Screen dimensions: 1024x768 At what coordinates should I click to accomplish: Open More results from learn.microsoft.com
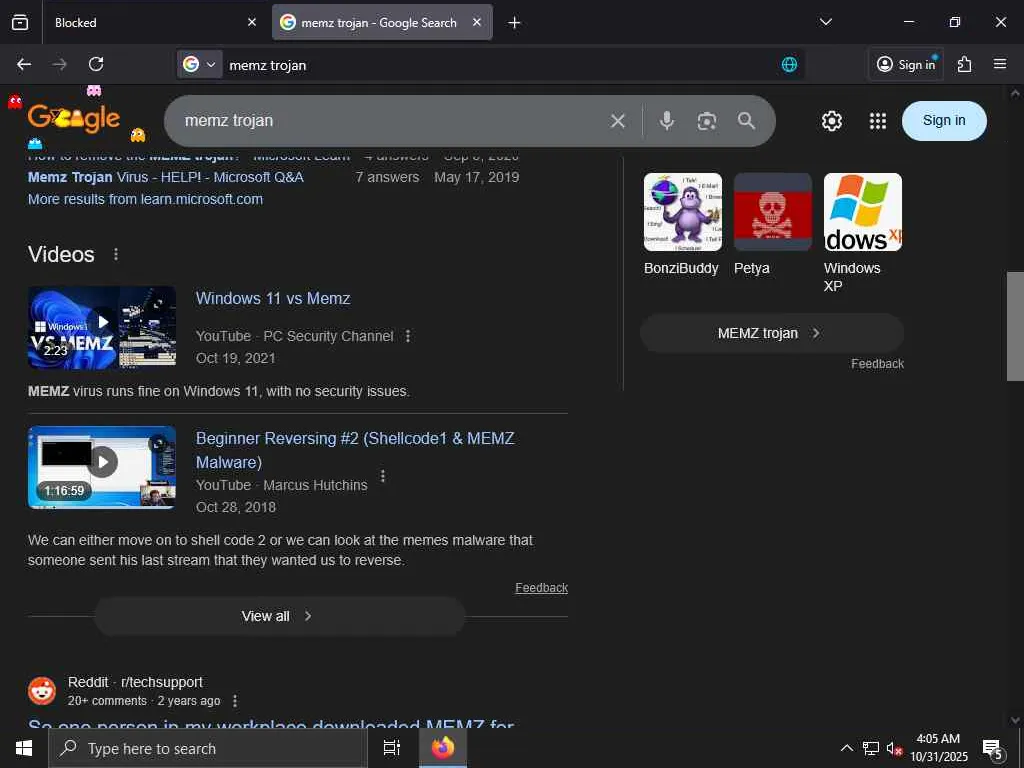click(145, 199)
